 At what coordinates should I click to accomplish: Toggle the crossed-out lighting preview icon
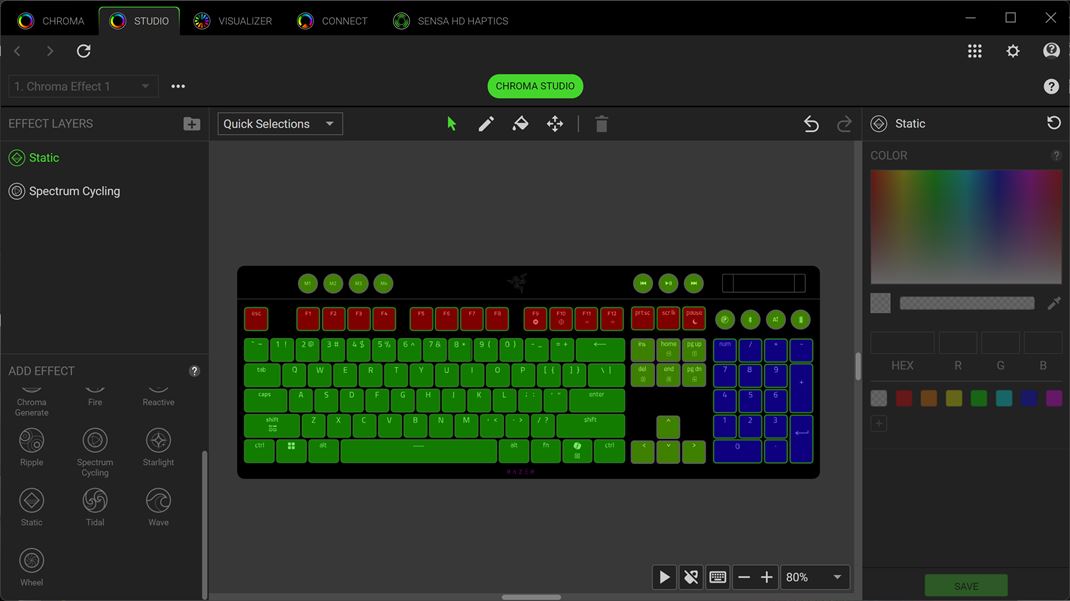click(x=691, y=577)
